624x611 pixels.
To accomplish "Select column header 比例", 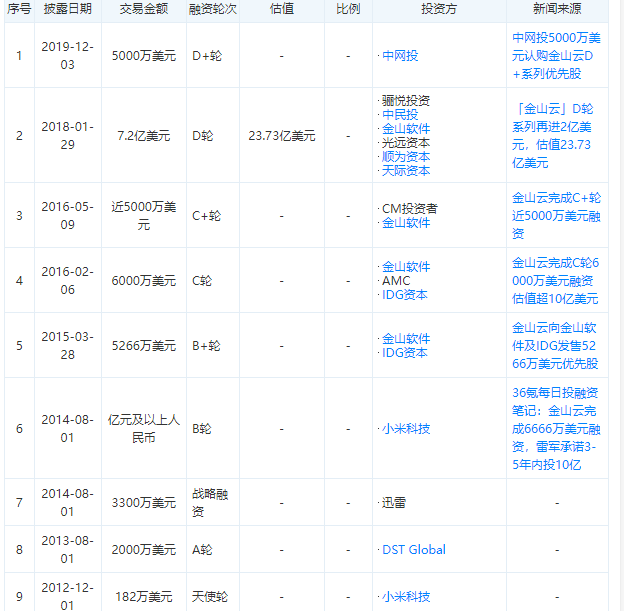I will click(348, 9).
